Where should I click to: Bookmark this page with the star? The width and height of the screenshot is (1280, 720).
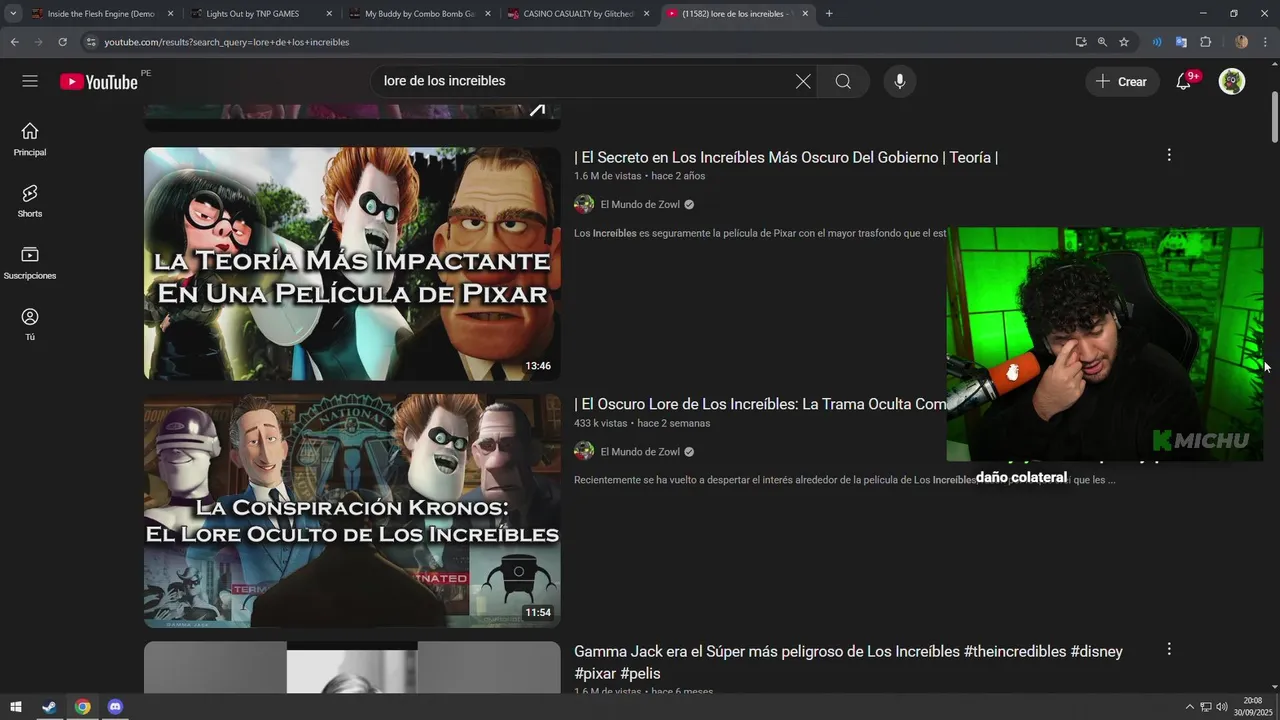point(1124,42)
